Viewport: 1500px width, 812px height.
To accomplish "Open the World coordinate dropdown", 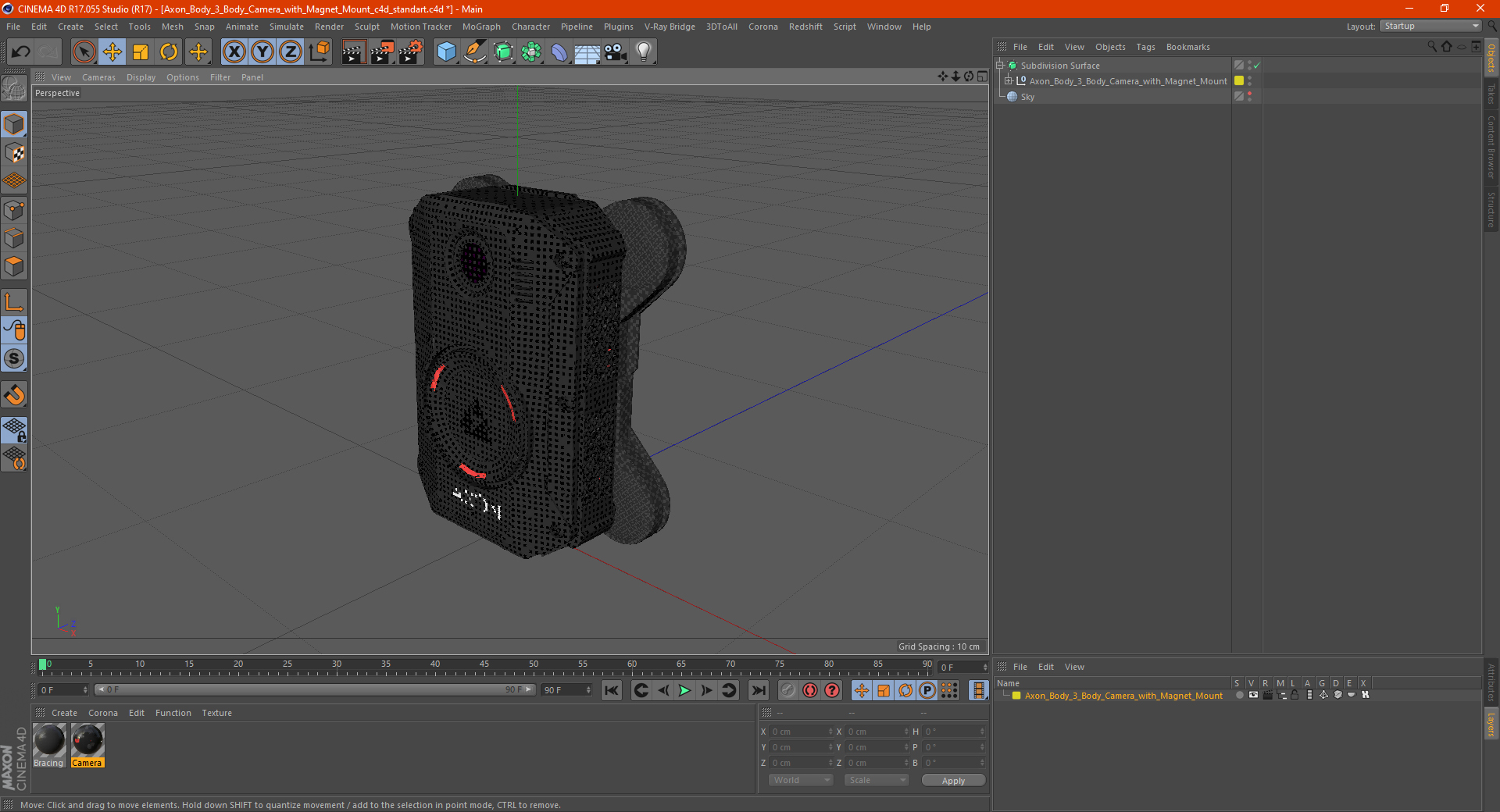I will (801, 780).
